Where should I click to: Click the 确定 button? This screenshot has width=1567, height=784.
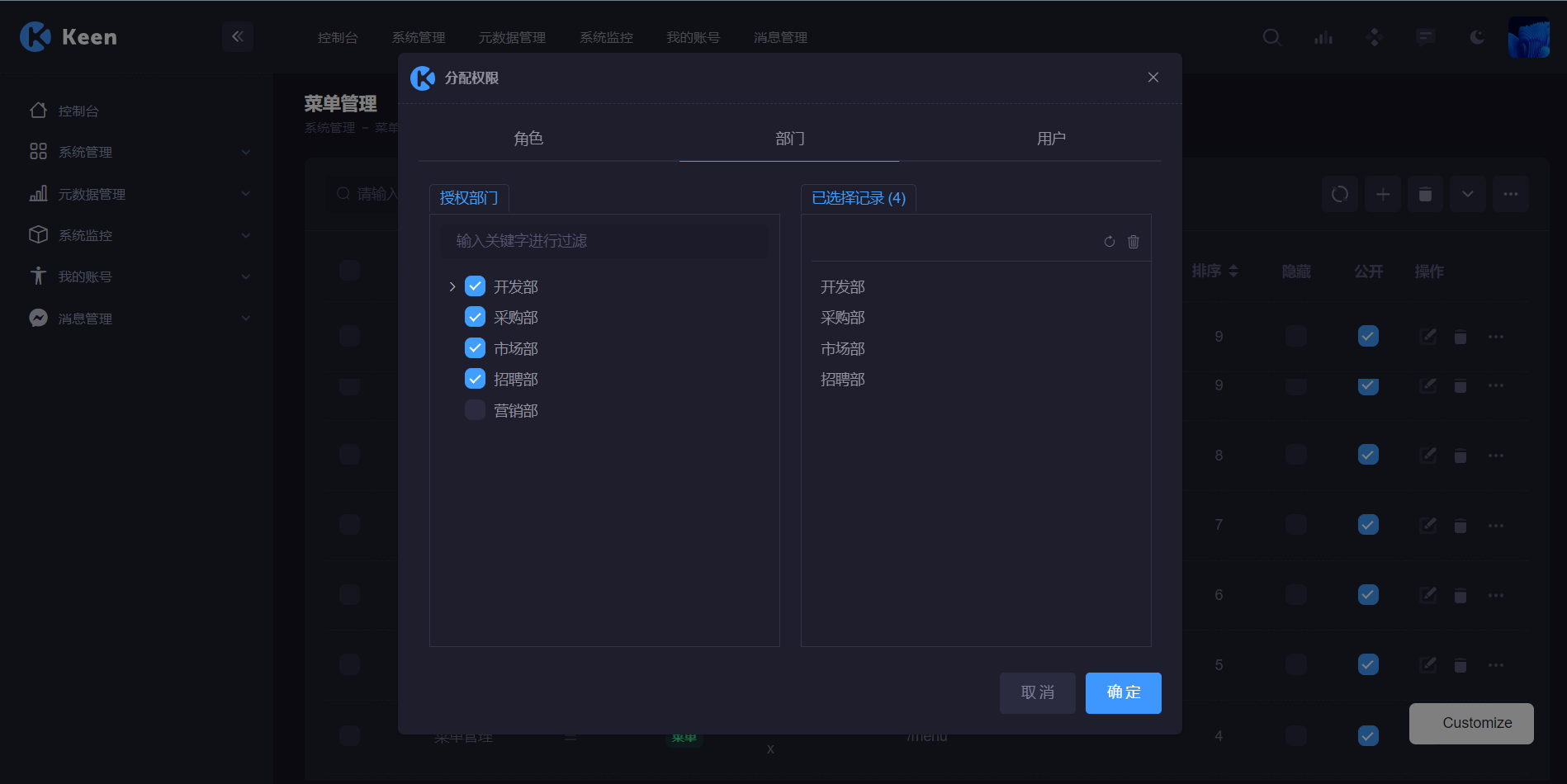tap(1123, 692)
